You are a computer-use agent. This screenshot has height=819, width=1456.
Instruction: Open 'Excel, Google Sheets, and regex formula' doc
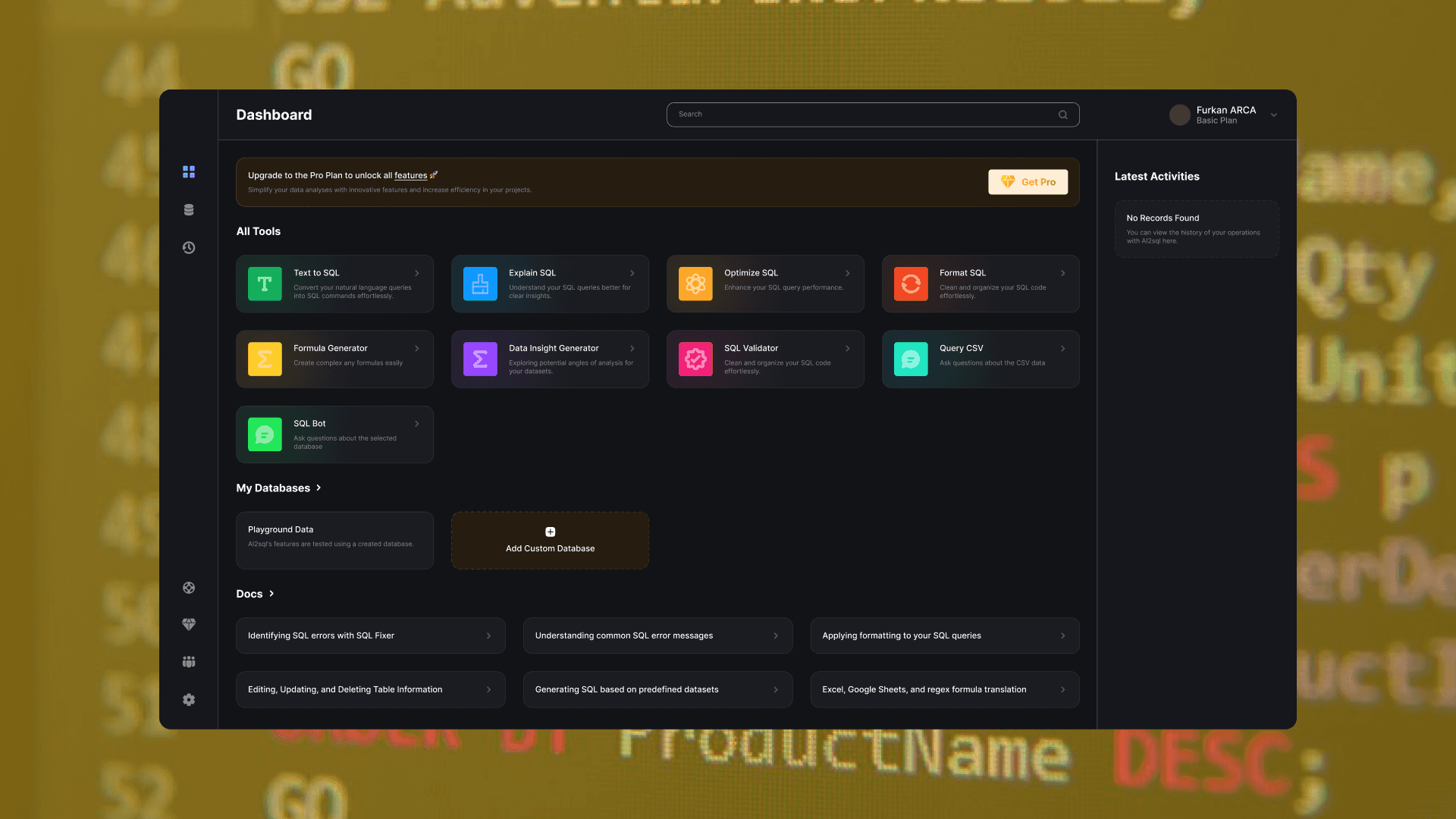[x=945, y=689]
